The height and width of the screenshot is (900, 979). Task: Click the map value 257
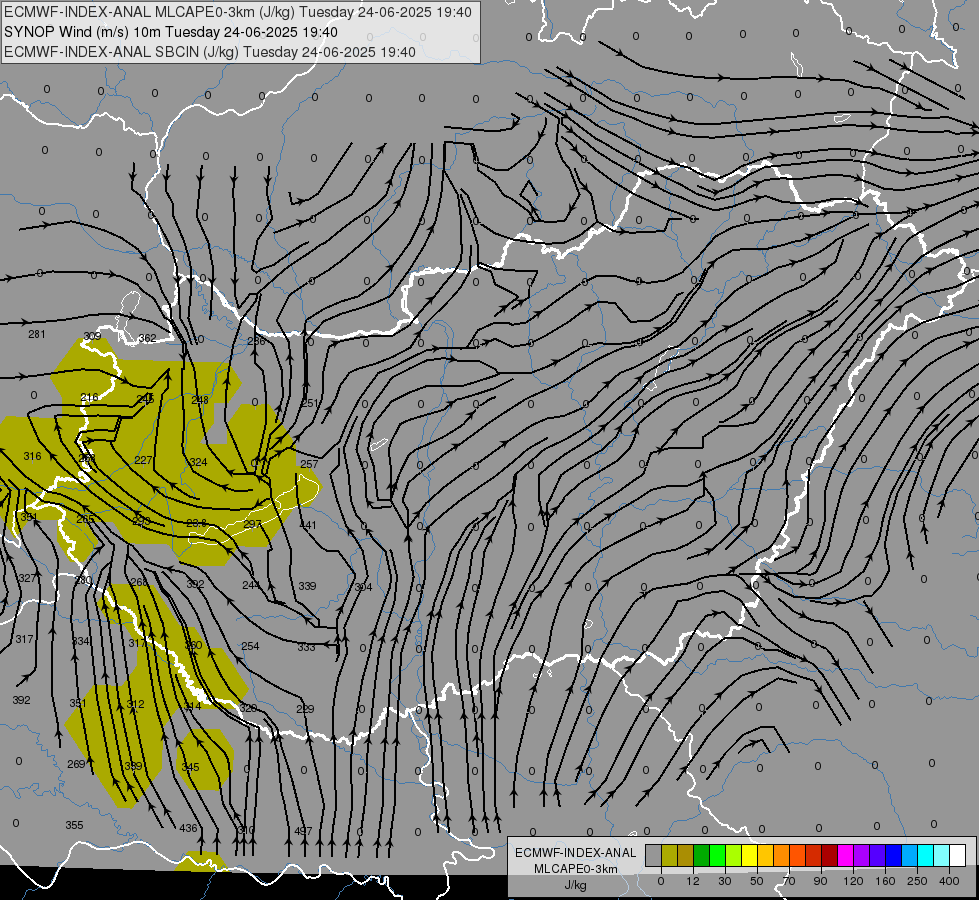(x=309, y=464)
